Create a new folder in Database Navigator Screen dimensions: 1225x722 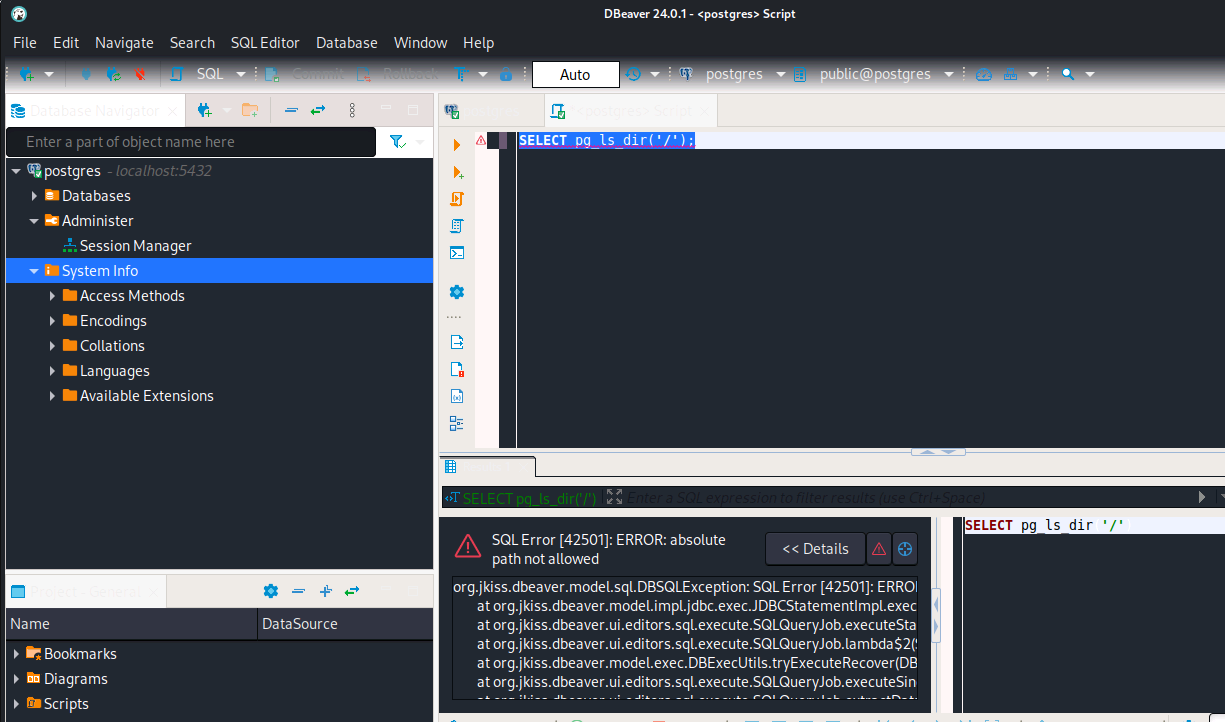pyautogui.click(x=250, y=110)
